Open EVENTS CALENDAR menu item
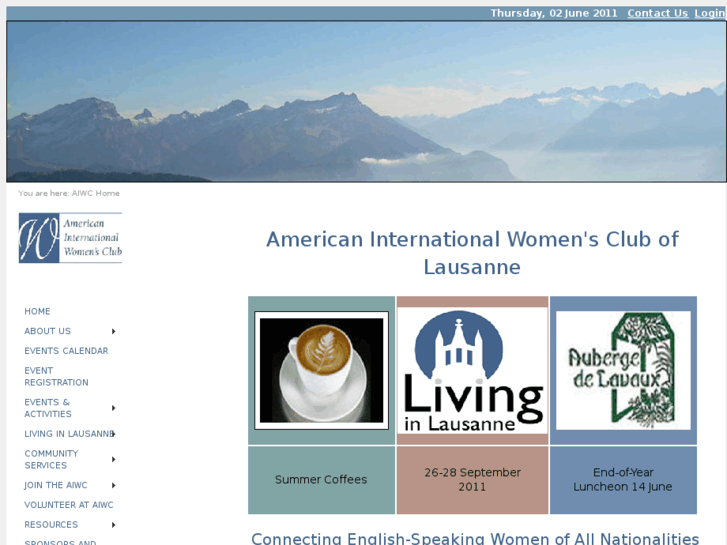 (66, 351)
